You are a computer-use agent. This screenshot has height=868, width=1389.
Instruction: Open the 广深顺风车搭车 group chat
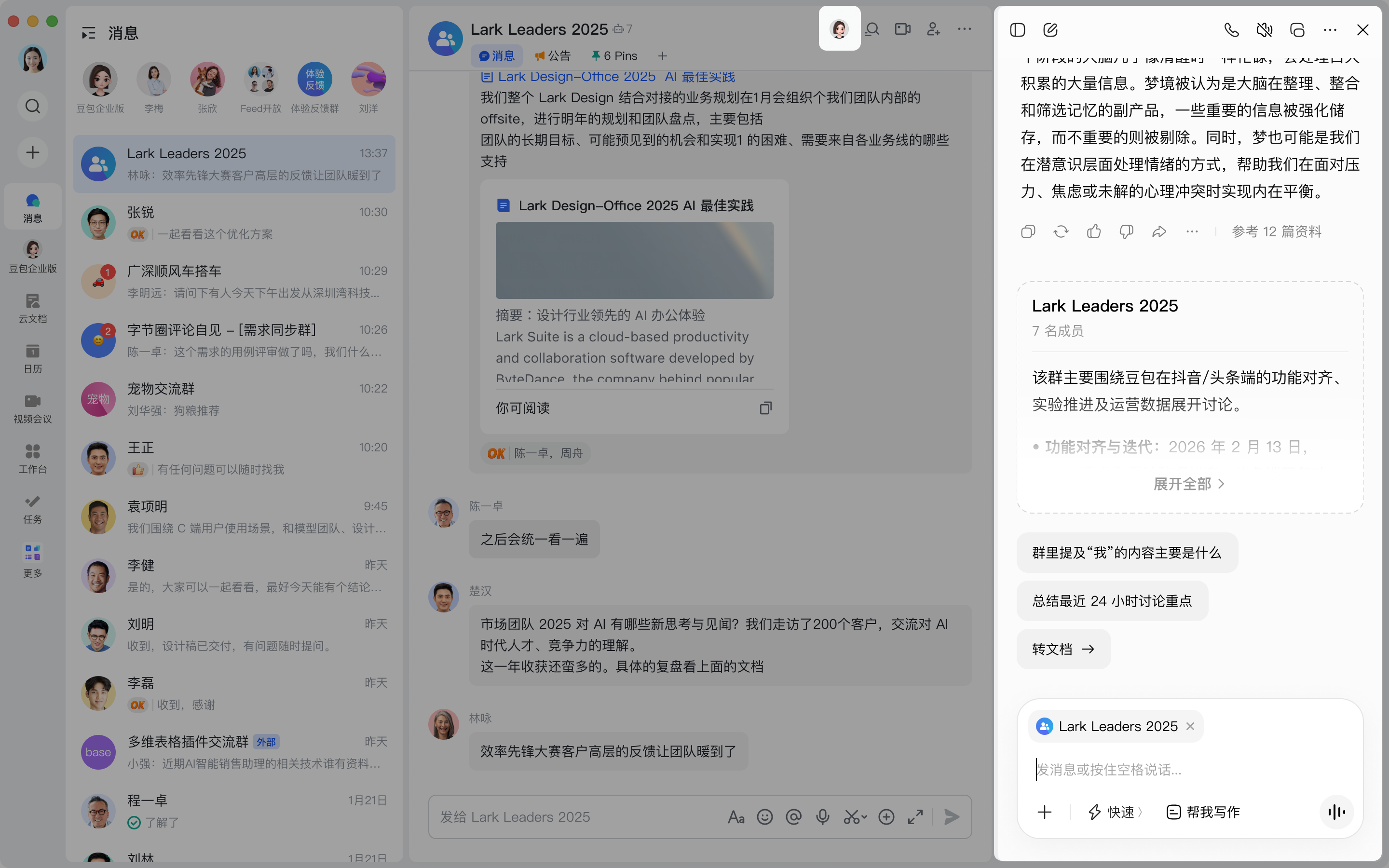(234, 281)
